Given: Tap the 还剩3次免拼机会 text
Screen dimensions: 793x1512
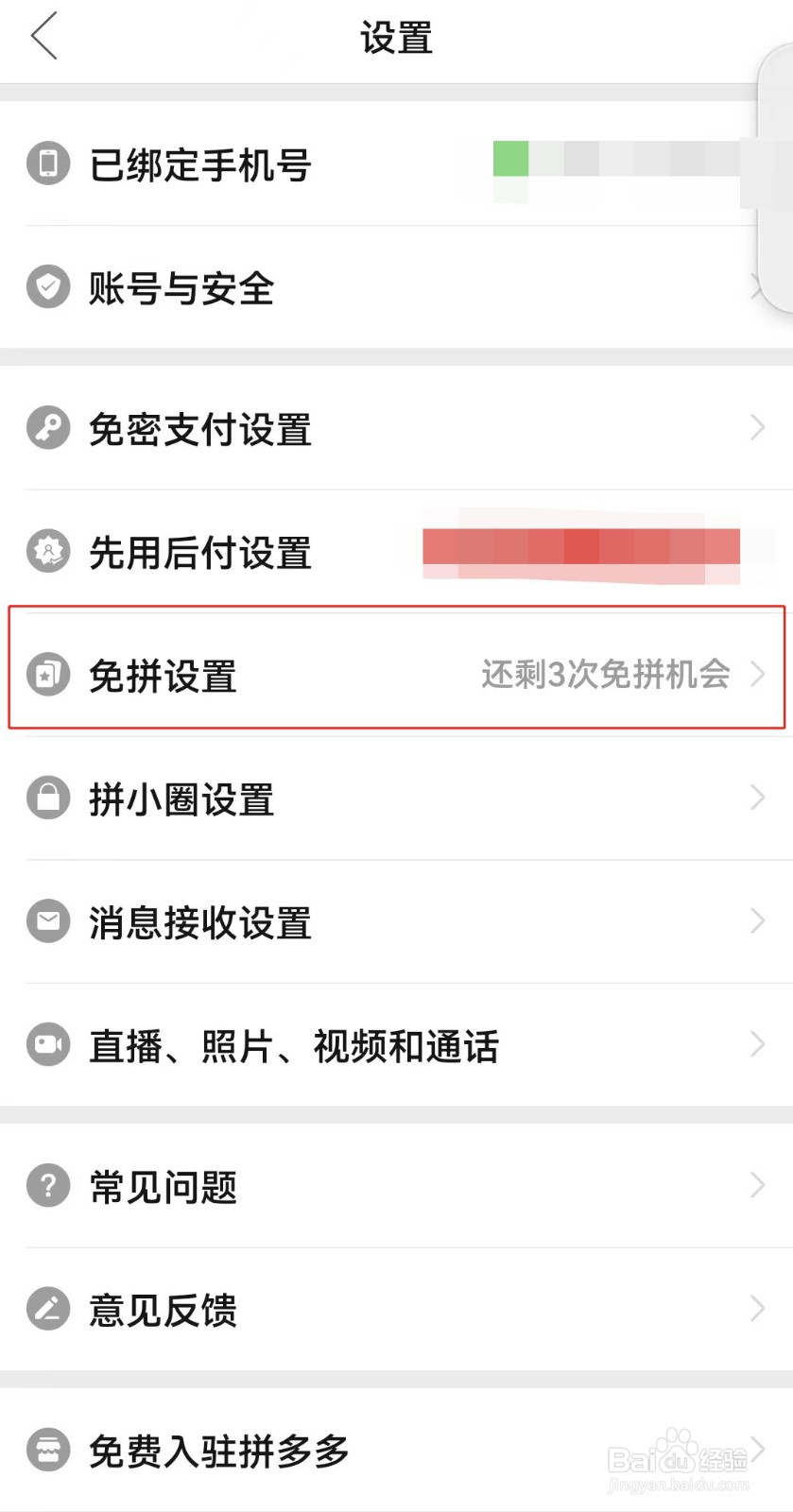Looking at the screenshot, I should [x=606, y=675].
